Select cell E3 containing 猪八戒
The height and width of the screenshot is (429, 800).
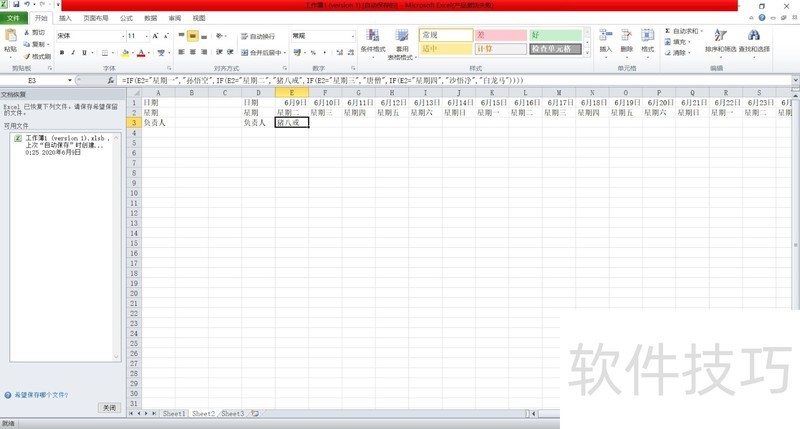pyautogui.click(x=292, y=123)
